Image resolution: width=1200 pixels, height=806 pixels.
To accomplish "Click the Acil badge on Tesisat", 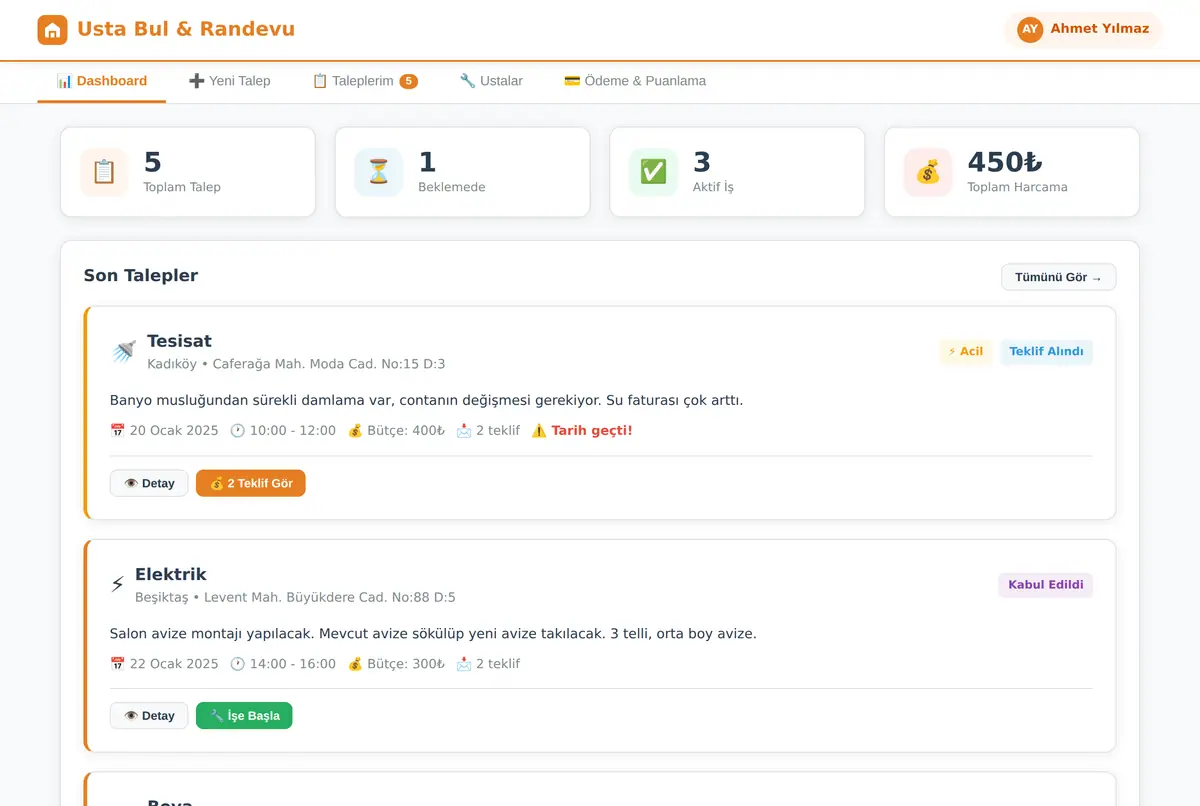I will point(966,351).
